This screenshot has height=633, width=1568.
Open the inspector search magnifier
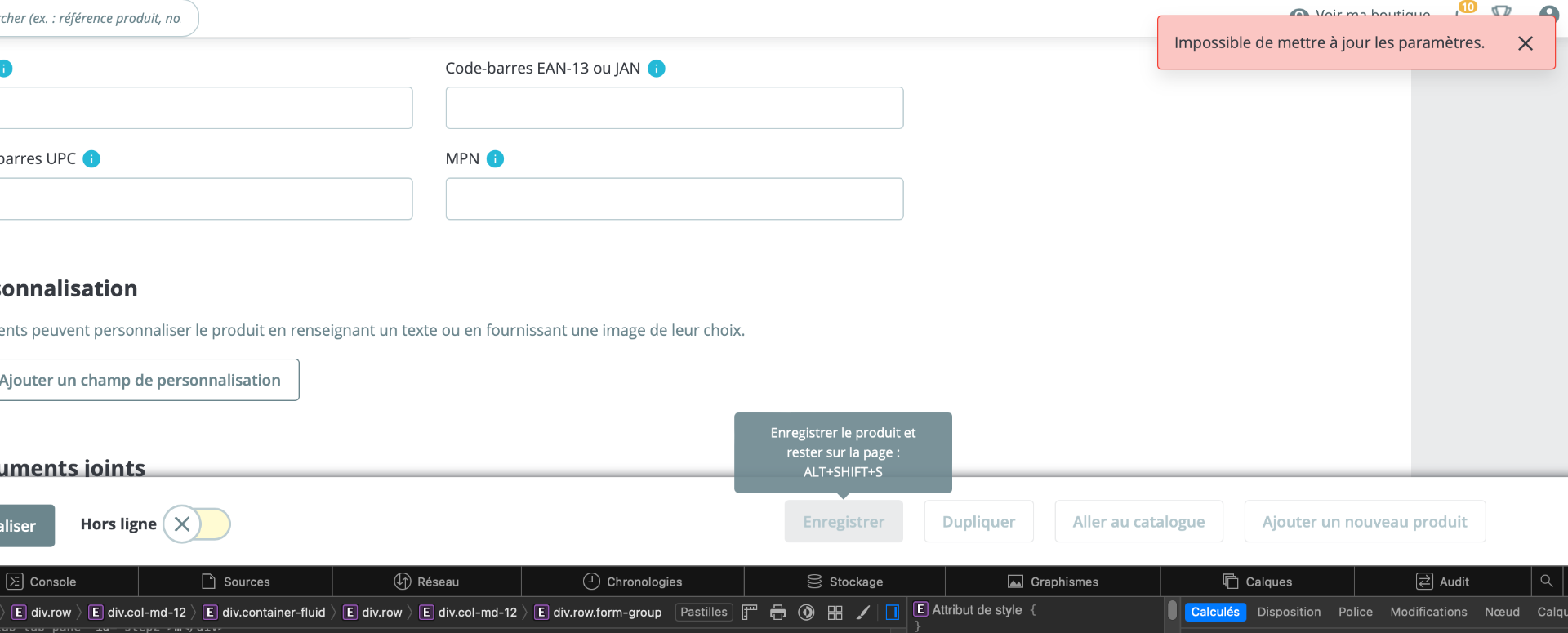pyautogui.click(x=1546, y=582)
